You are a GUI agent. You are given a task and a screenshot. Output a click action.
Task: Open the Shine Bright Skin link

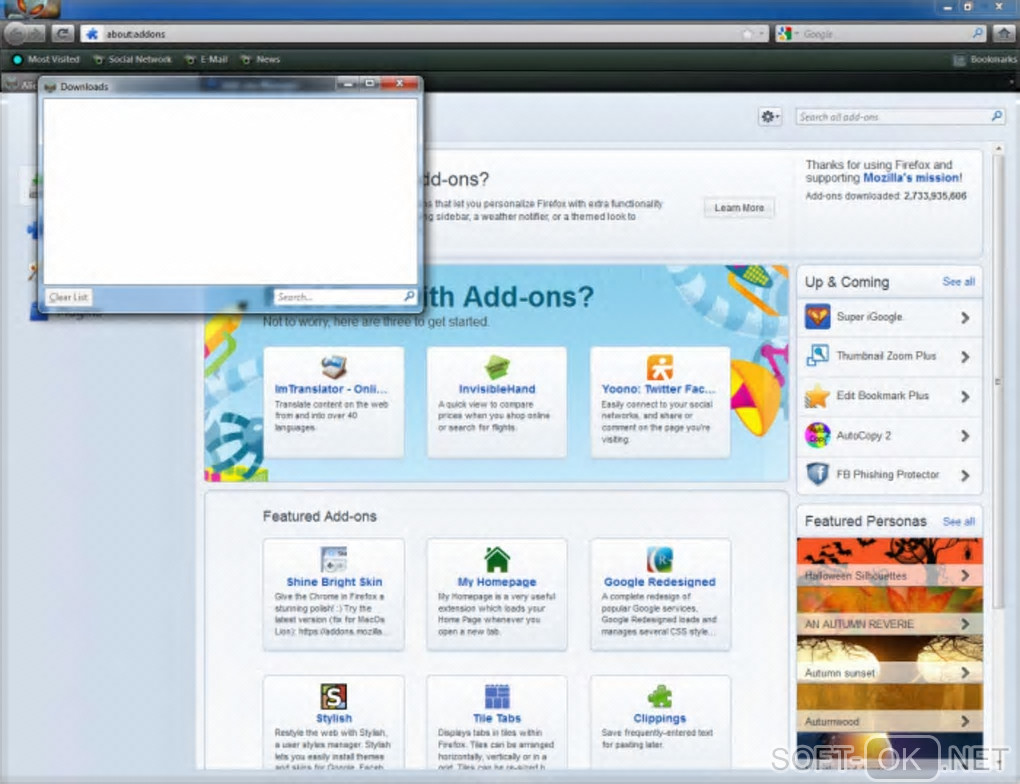[x=334, y=582]
